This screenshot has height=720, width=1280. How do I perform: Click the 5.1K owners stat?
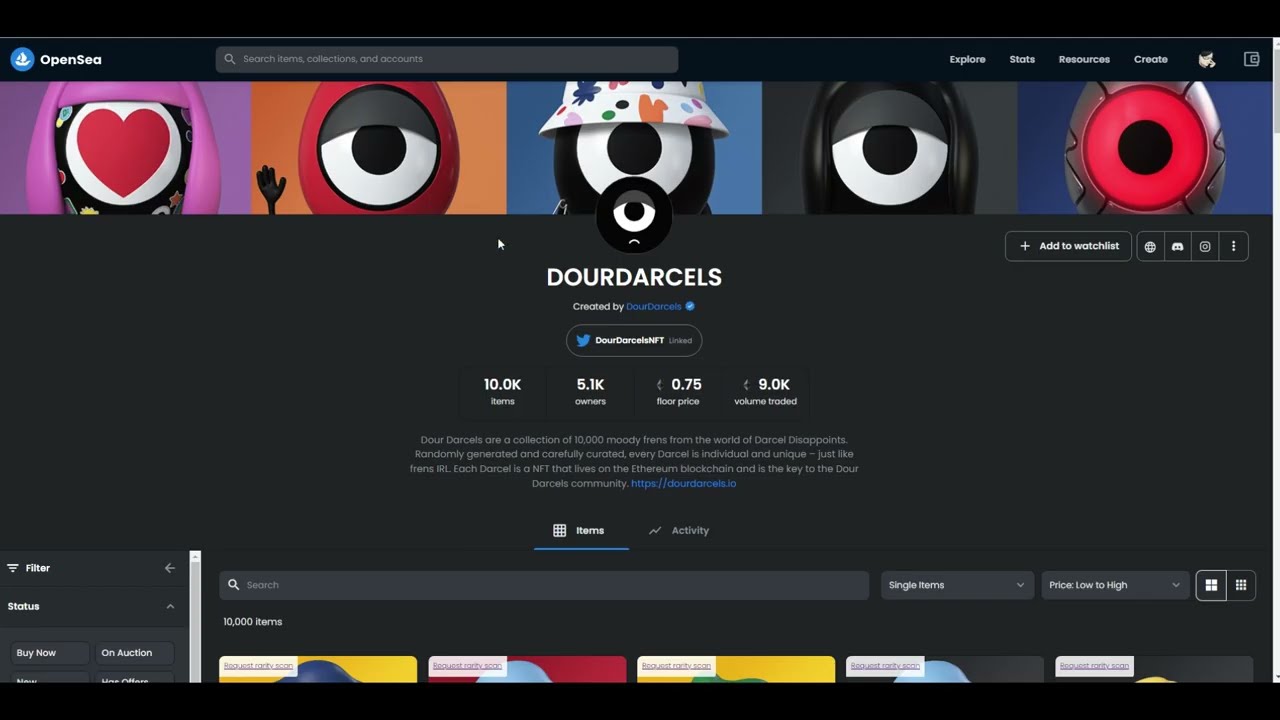click(x=590, y=391)
